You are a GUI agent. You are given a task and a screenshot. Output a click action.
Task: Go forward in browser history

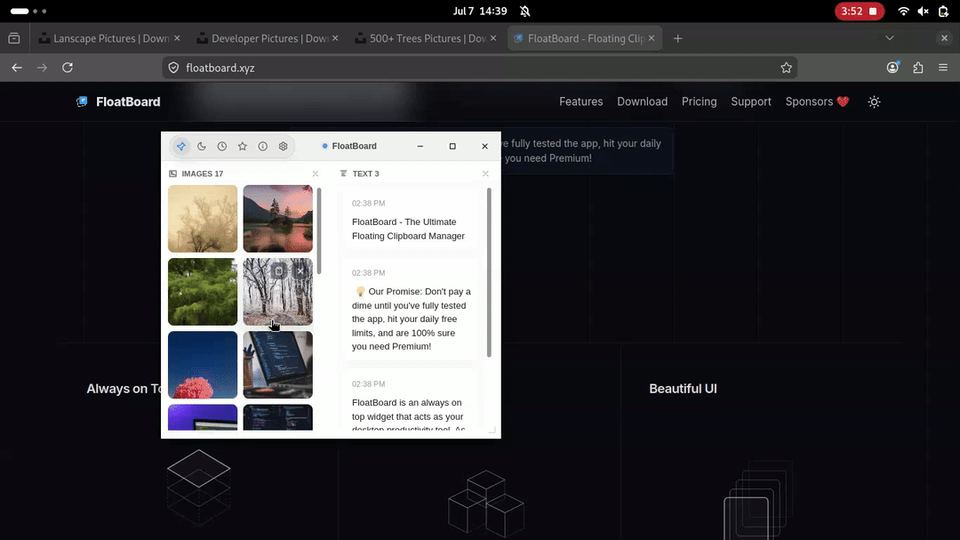(42, 68)
